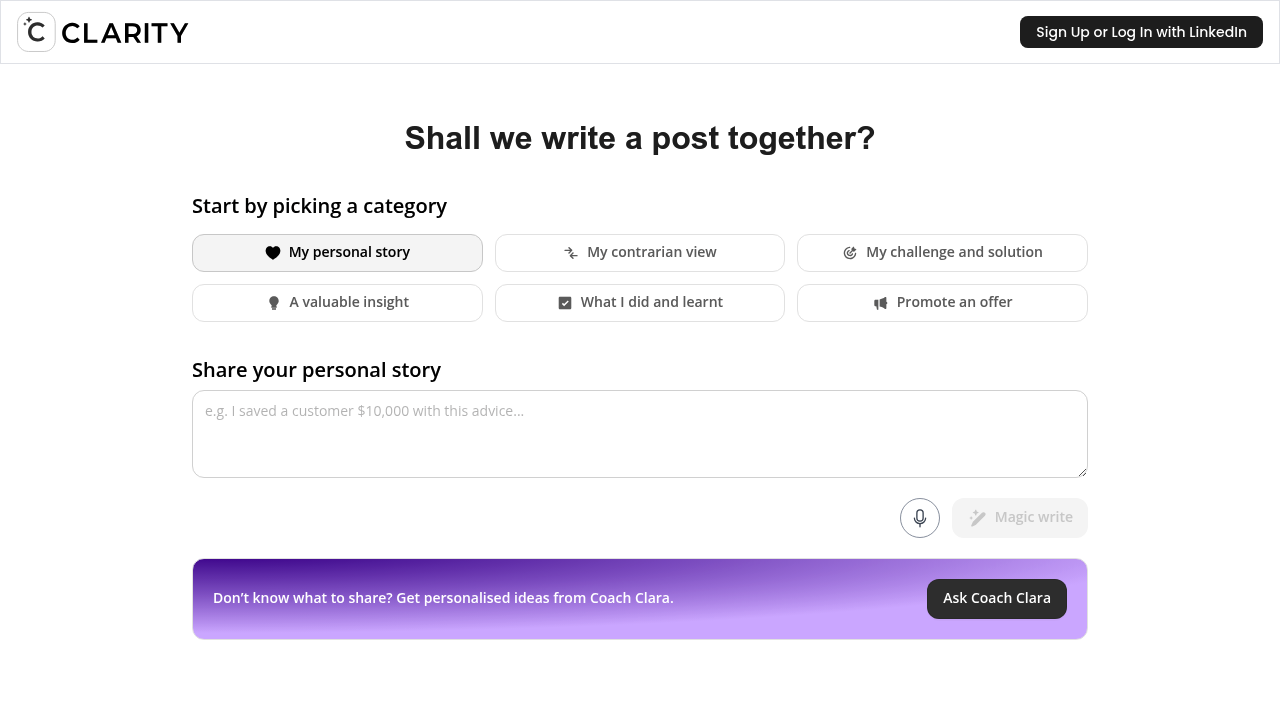The image size is (1280, 720).
Task: Click the 'Ask Coach Clara' button
Action: coord(996,598)
